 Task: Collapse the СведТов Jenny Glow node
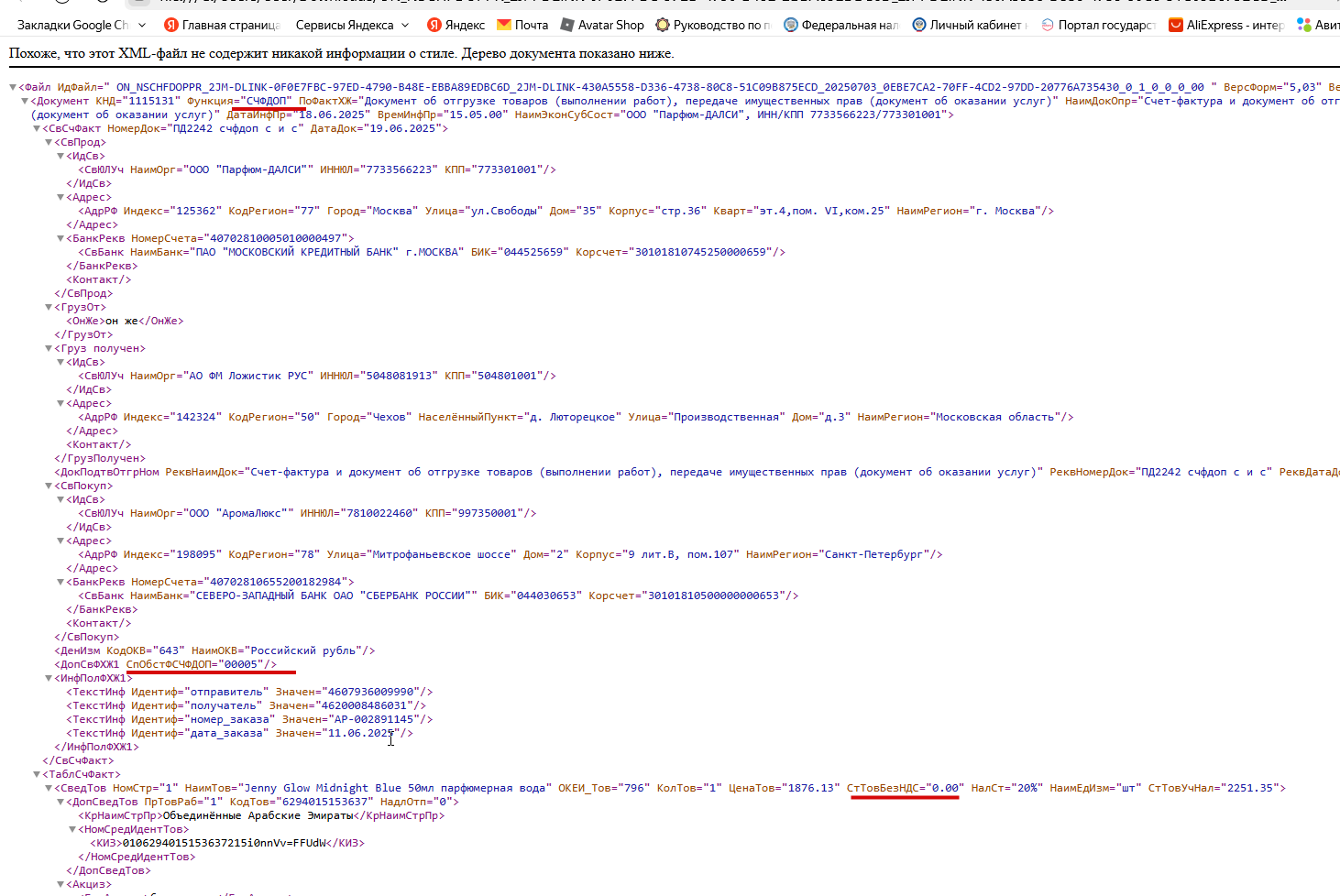click(x=49, y=789)
